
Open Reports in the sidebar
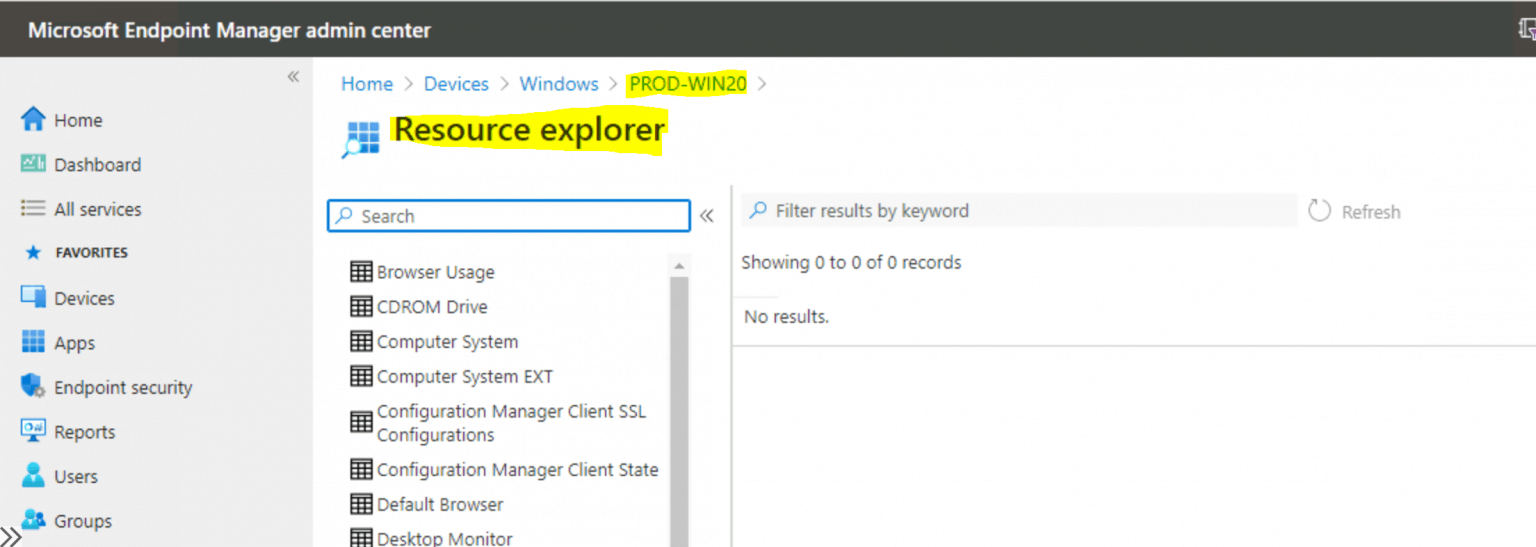(x=84, y=432)
